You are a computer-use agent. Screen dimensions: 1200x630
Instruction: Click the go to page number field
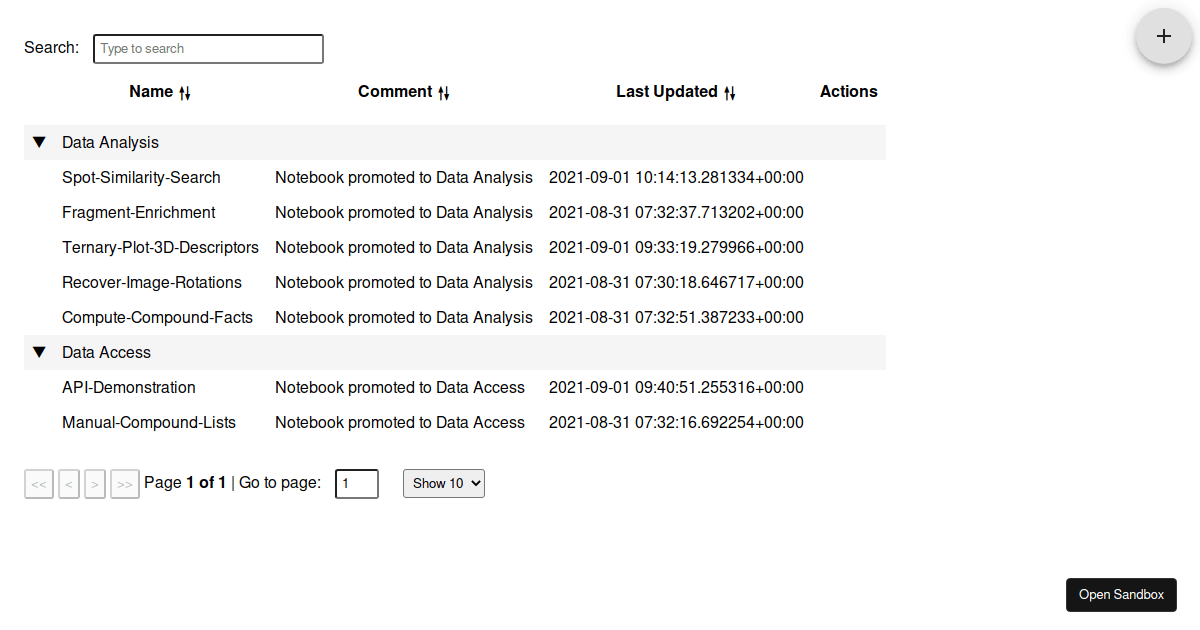pyautogui.click(x=357, y=484)
